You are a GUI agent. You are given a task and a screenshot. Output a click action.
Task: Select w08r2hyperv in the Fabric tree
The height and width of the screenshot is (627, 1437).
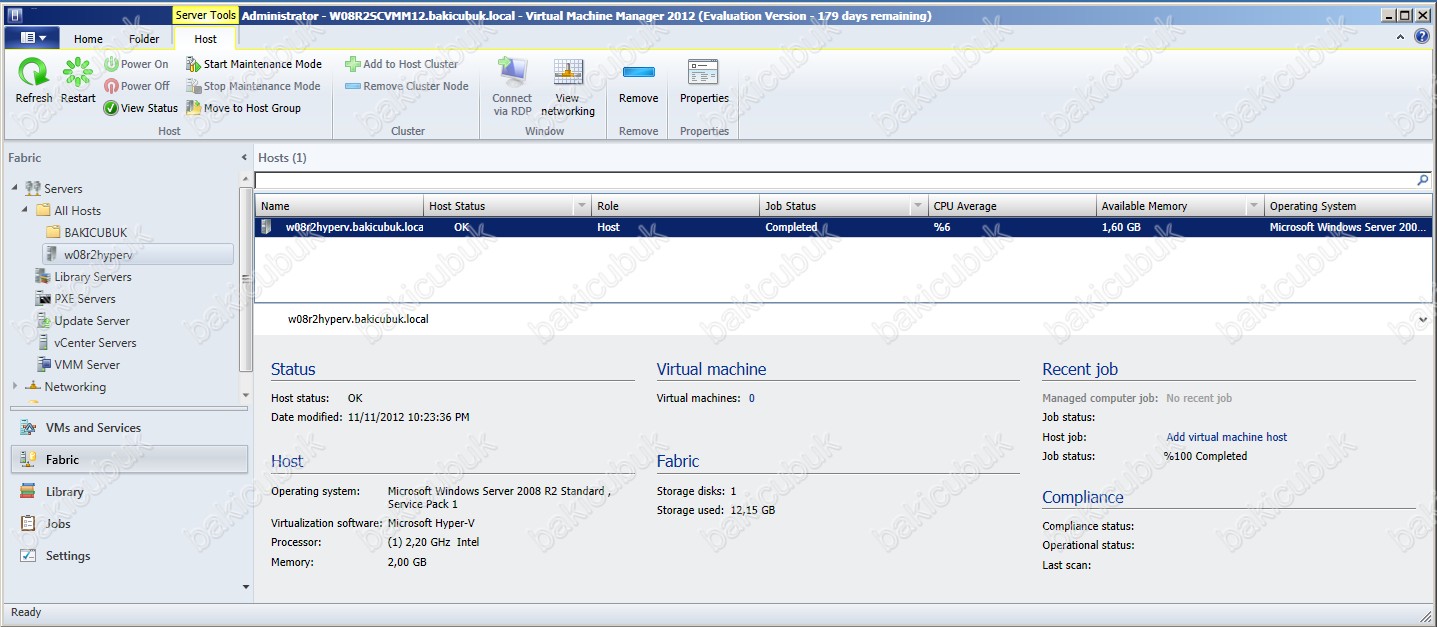[138, 255]
